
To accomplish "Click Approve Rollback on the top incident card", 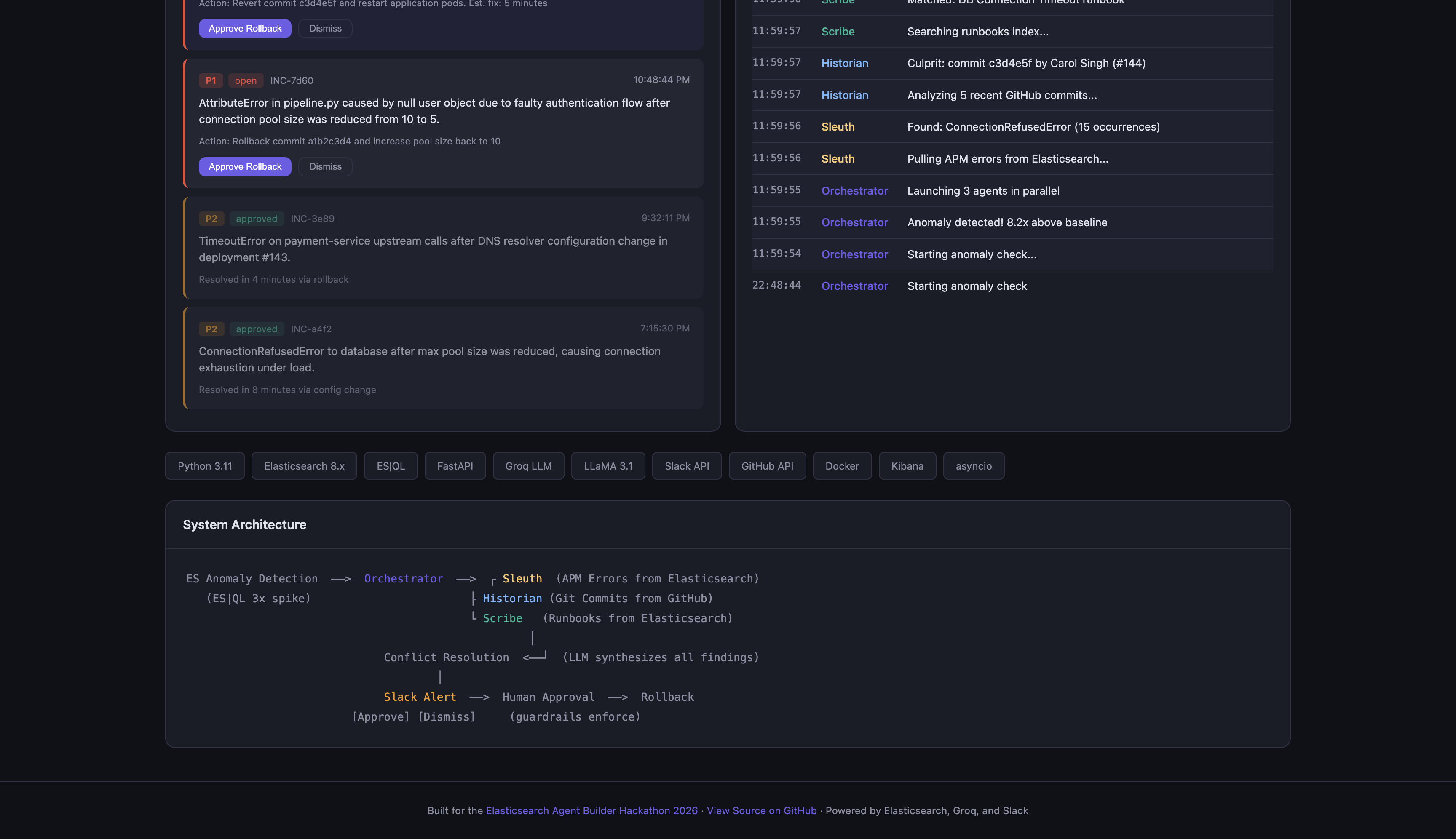I will point(245,28).
